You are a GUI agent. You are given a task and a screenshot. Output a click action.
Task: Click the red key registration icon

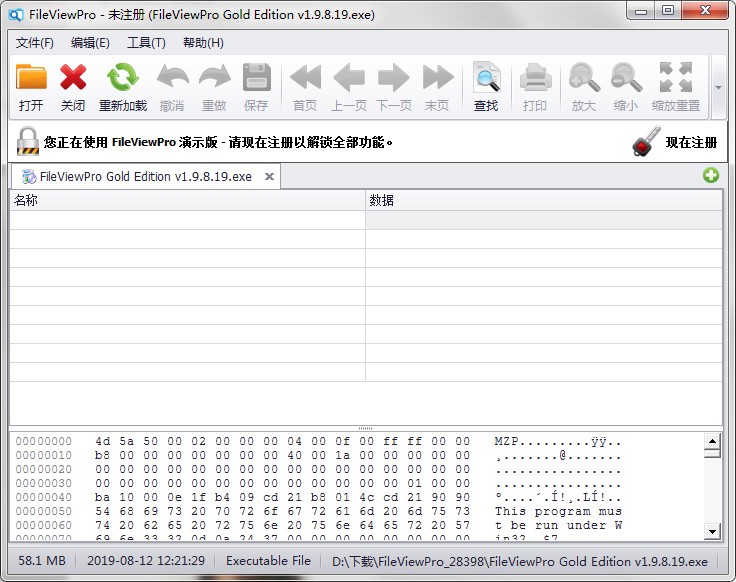646,141
